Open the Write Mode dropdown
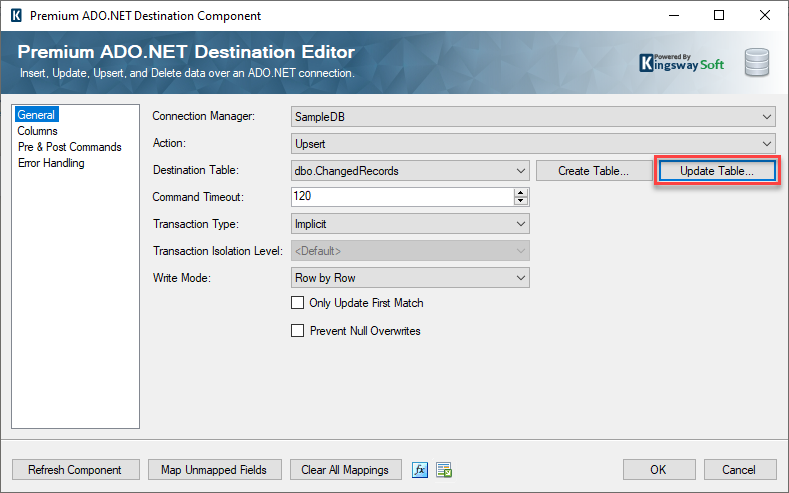The image size is (789, 493). click(410, 278)
